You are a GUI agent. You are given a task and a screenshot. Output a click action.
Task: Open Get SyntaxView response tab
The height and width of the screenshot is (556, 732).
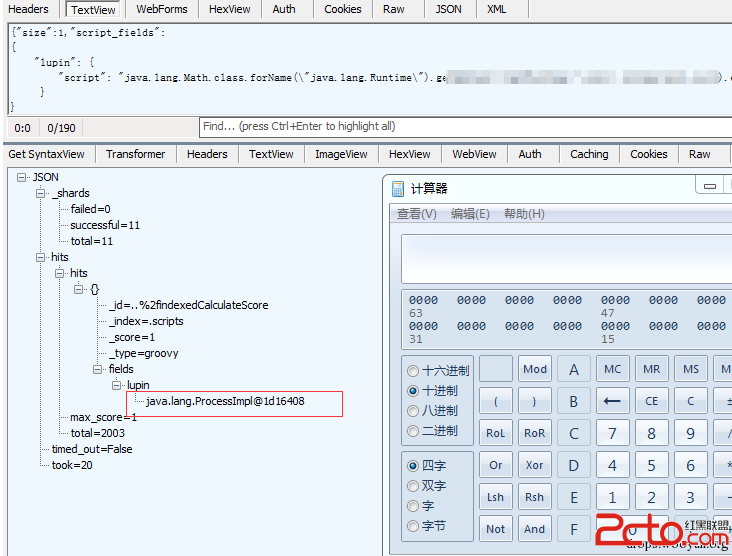click(x=47, y=154)
